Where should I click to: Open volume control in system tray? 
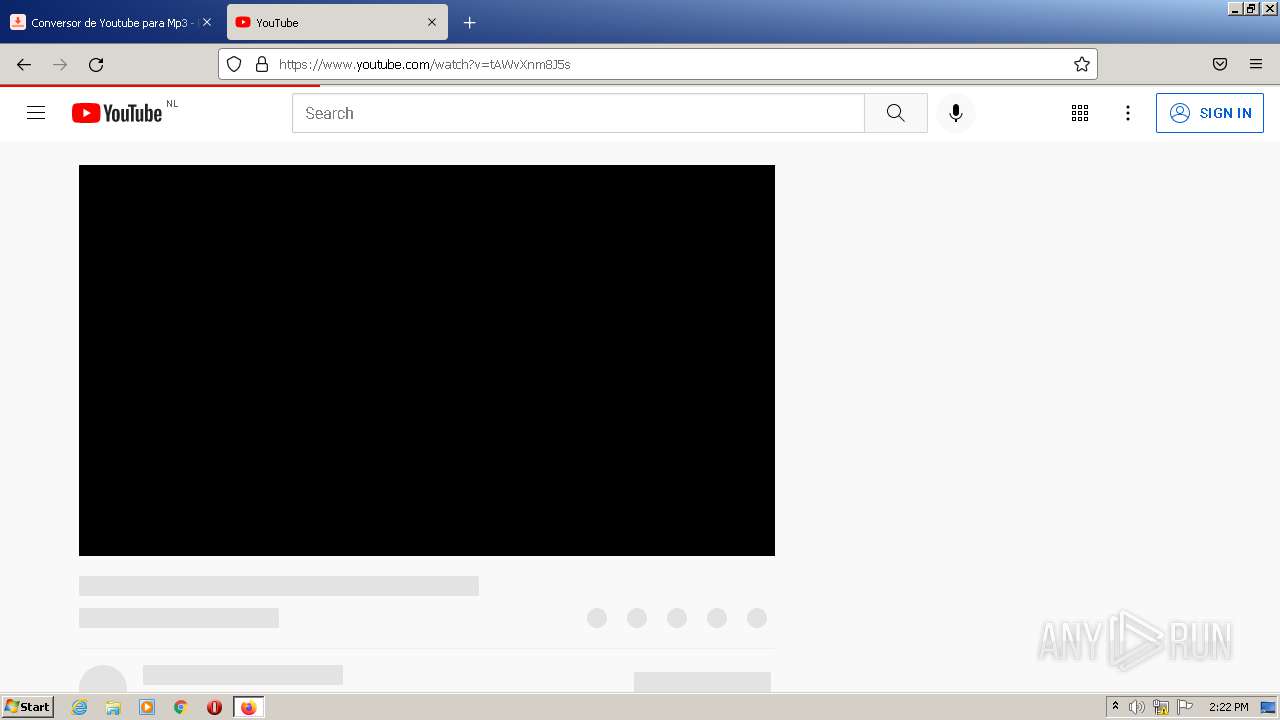[x=1137, y=707]
